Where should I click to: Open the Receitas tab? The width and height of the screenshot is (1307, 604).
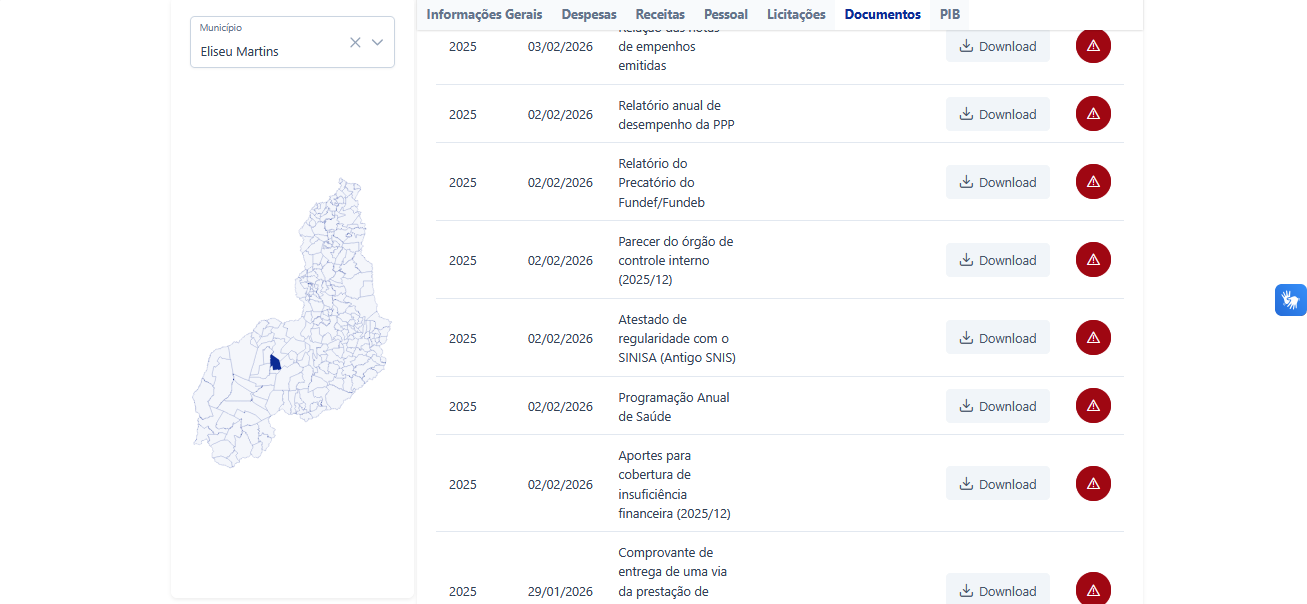pyautogui.click(x=660, y=14)
